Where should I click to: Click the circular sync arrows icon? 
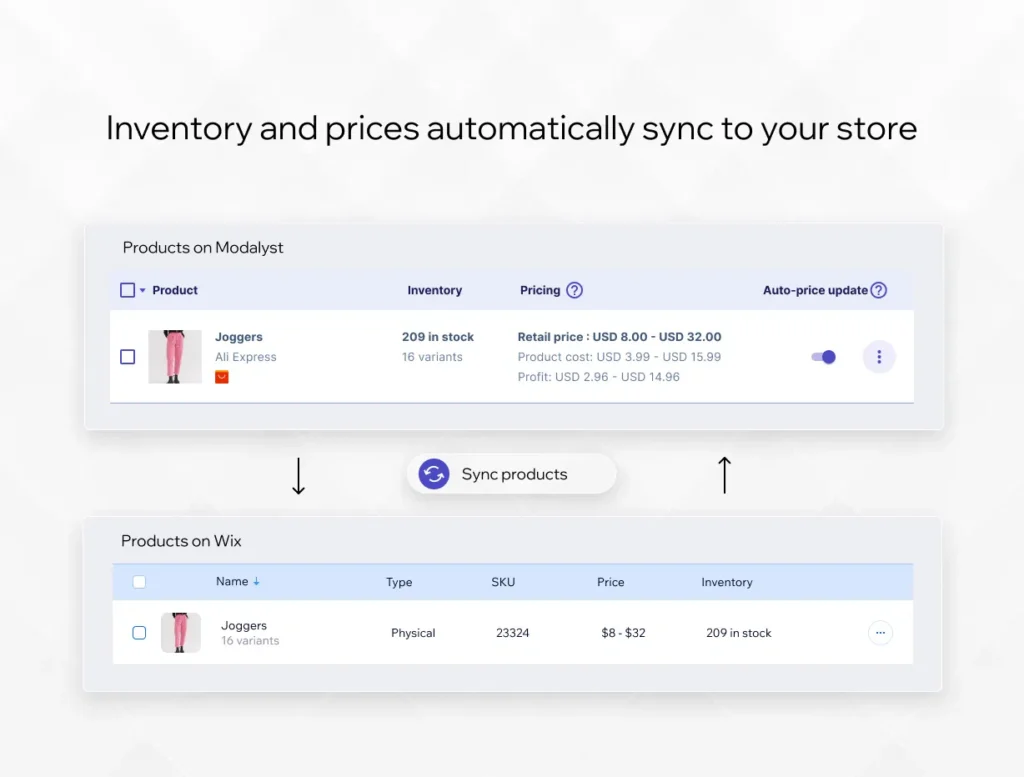[x=434, y=474]
